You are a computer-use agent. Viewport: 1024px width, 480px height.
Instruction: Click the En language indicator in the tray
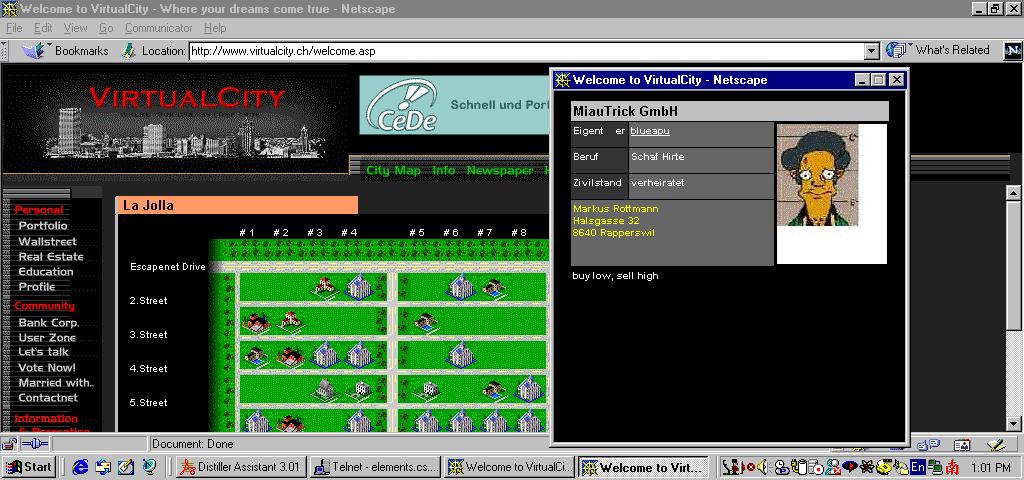click(x=918, y=467)
